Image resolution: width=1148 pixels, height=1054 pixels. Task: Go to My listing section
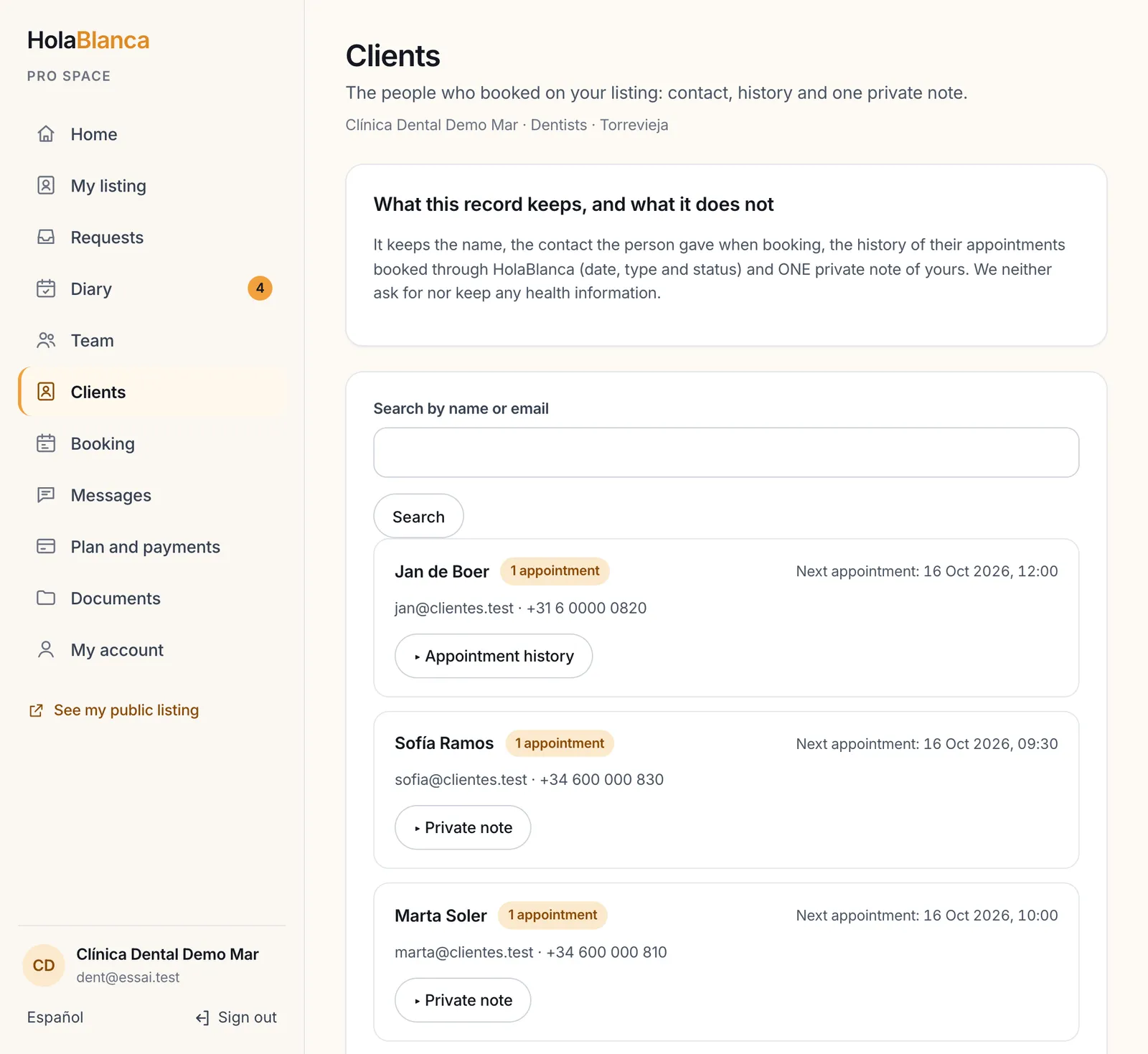[x=154, y=186]
